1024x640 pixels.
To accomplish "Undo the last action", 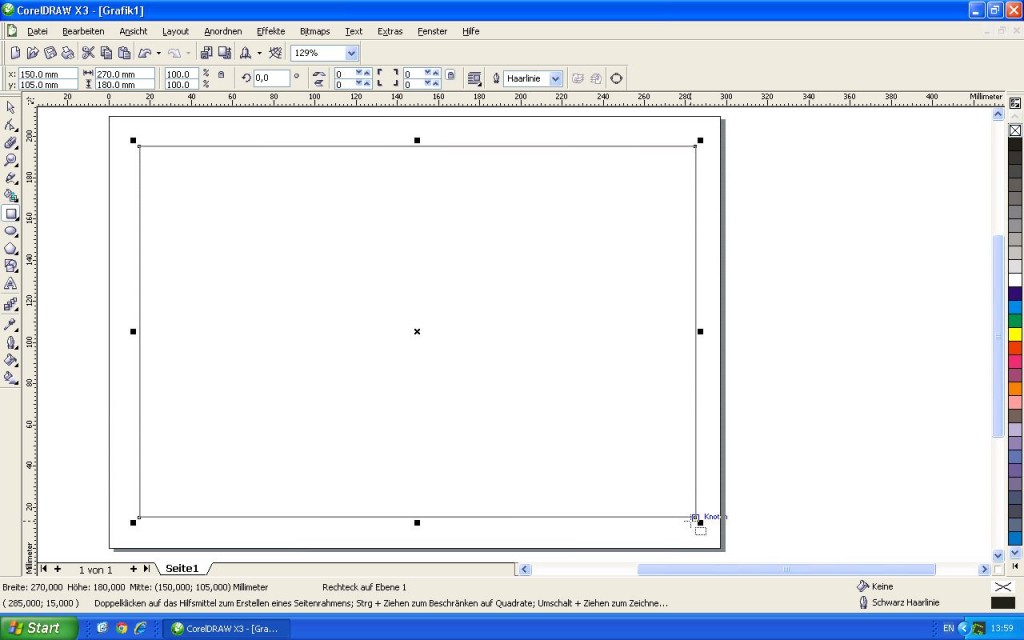I will pyautogui.click(x=145, y=53).
